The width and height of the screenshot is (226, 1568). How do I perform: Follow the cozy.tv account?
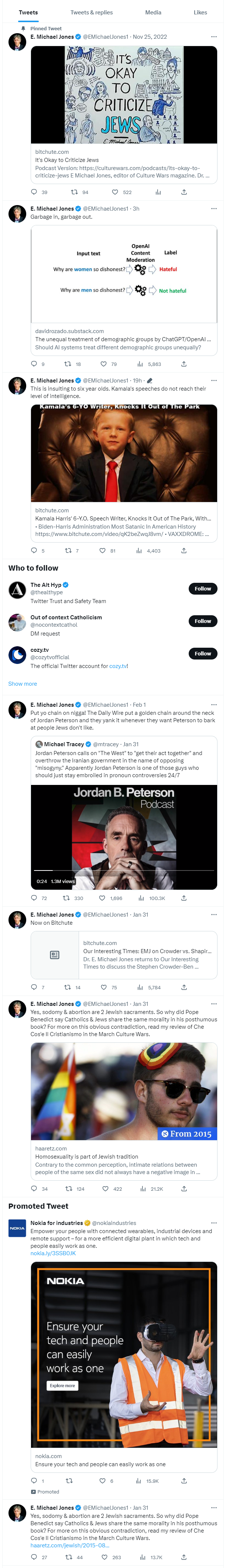(x=202, y=653)
